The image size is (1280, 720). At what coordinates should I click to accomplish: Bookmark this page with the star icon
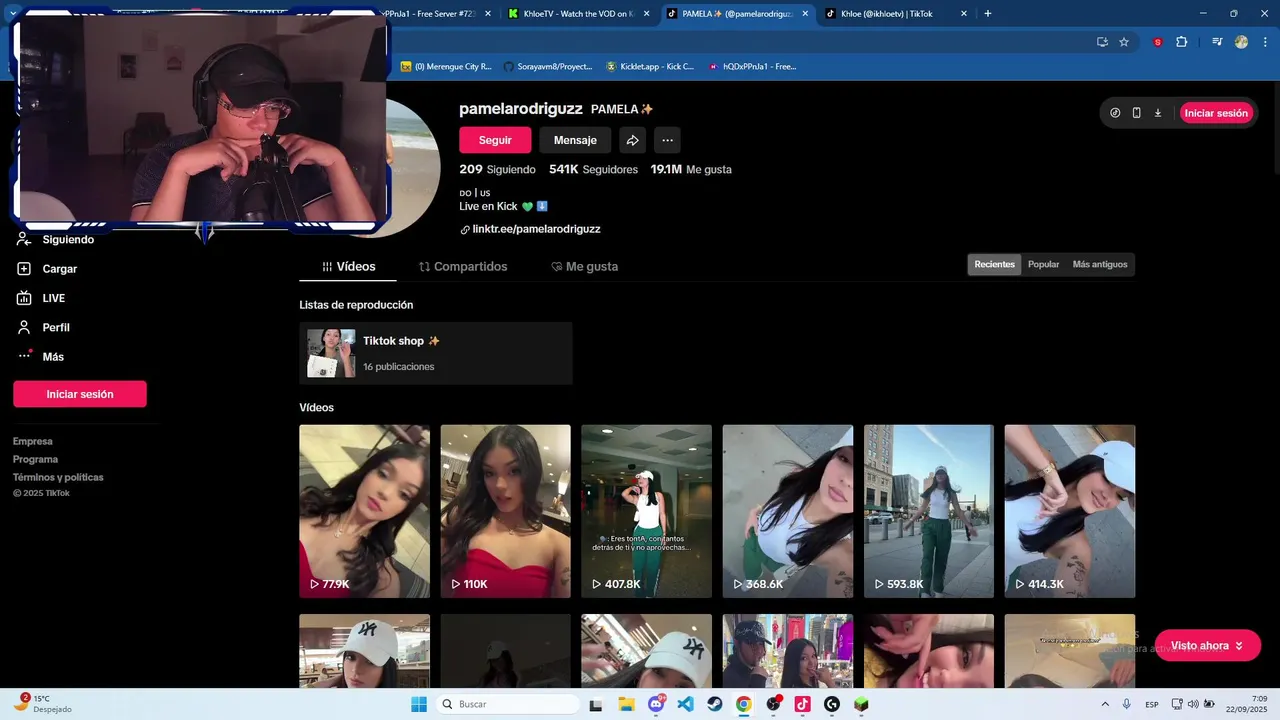point(1124,42)
